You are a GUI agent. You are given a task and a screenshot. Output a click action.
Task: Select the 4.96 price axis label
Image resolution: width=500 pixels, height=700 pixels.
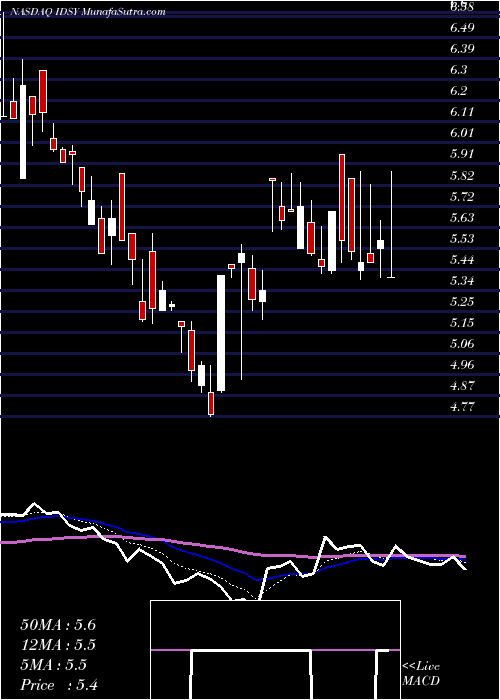tap(462, 365)
